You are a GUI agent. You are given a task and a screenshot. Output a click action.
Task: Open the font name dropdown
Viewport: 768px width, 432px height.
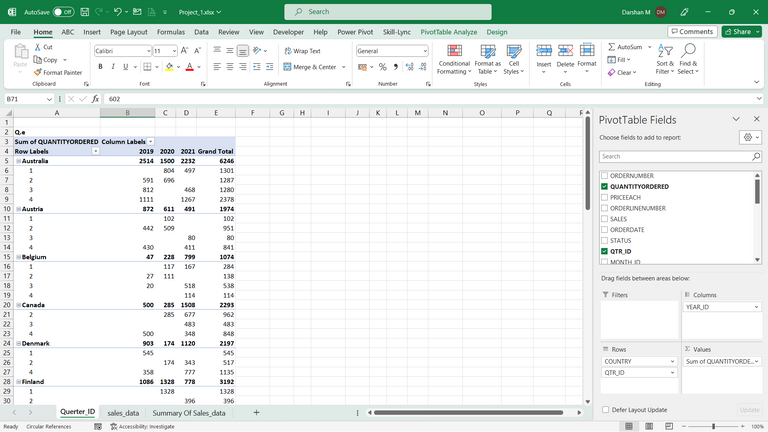coord(148,51)
